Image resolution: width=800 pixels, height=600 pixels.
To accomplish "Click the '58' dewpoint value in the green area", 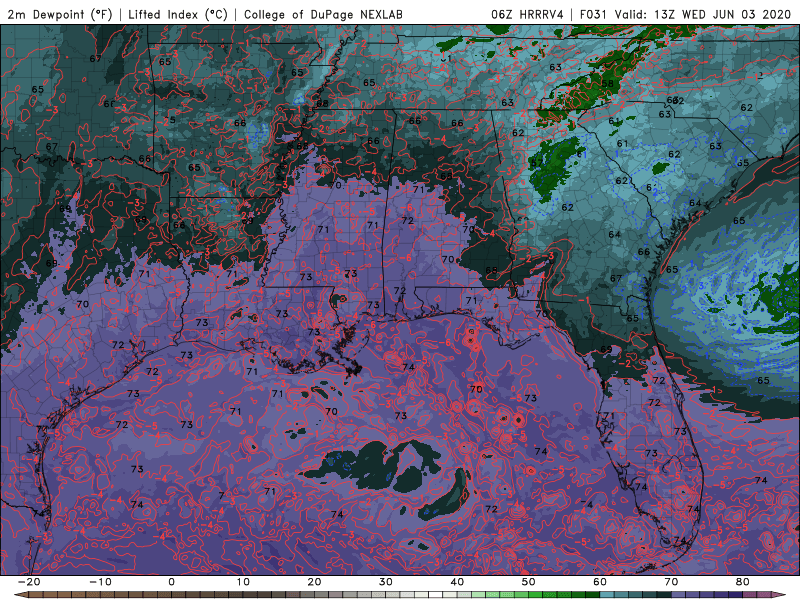I will [607, 84].
